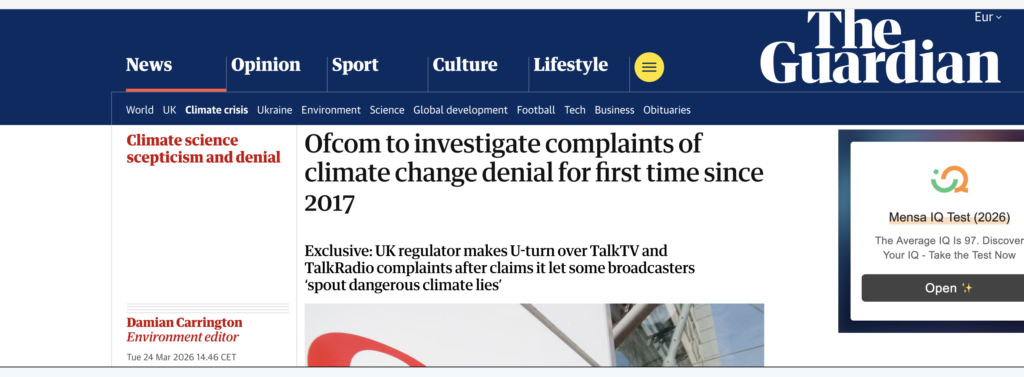Open the Obituaries link

pos(667,110)
